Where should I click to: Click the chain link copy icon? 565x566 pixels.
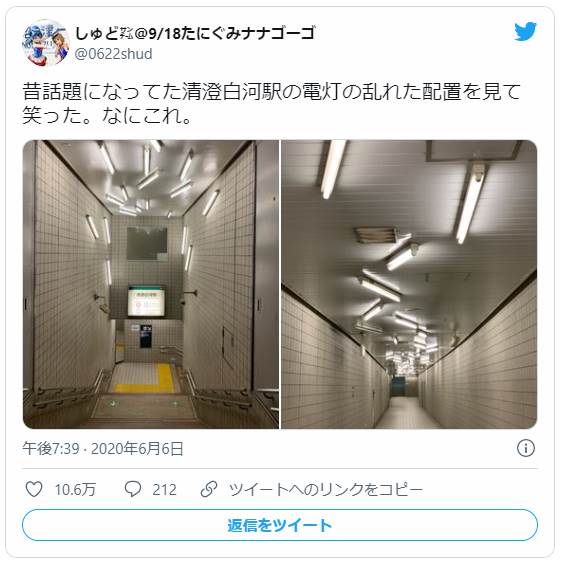pos(209,489)
